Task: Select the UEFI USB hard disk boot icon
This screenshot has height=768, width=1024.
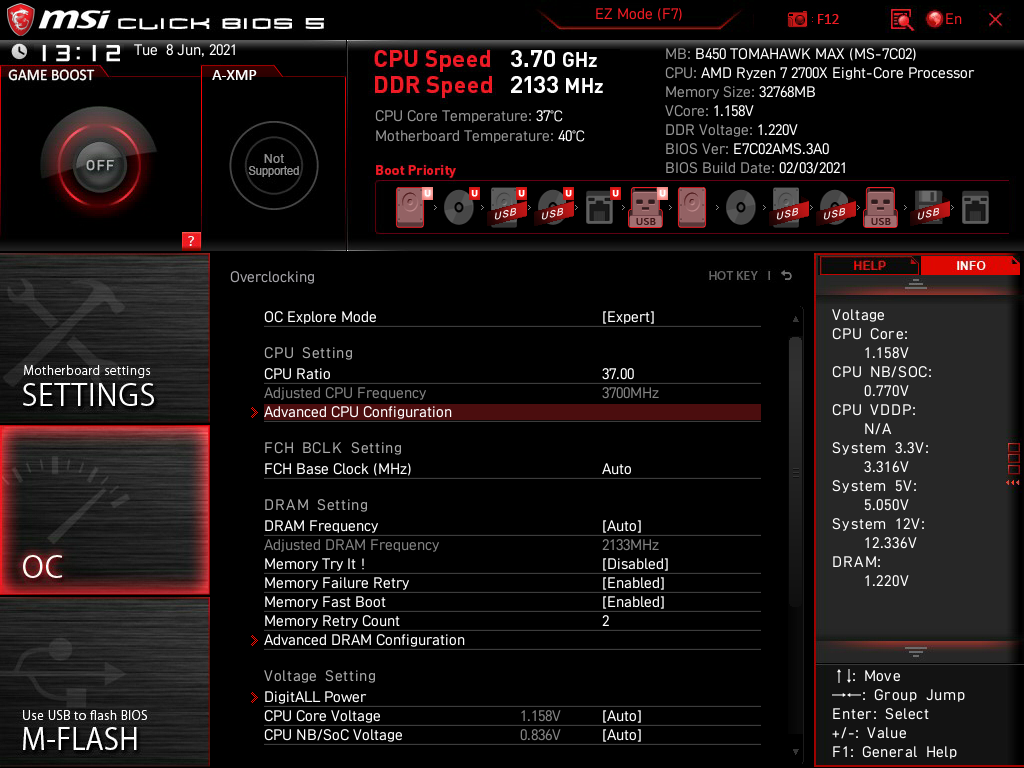Action: [506, 208]
